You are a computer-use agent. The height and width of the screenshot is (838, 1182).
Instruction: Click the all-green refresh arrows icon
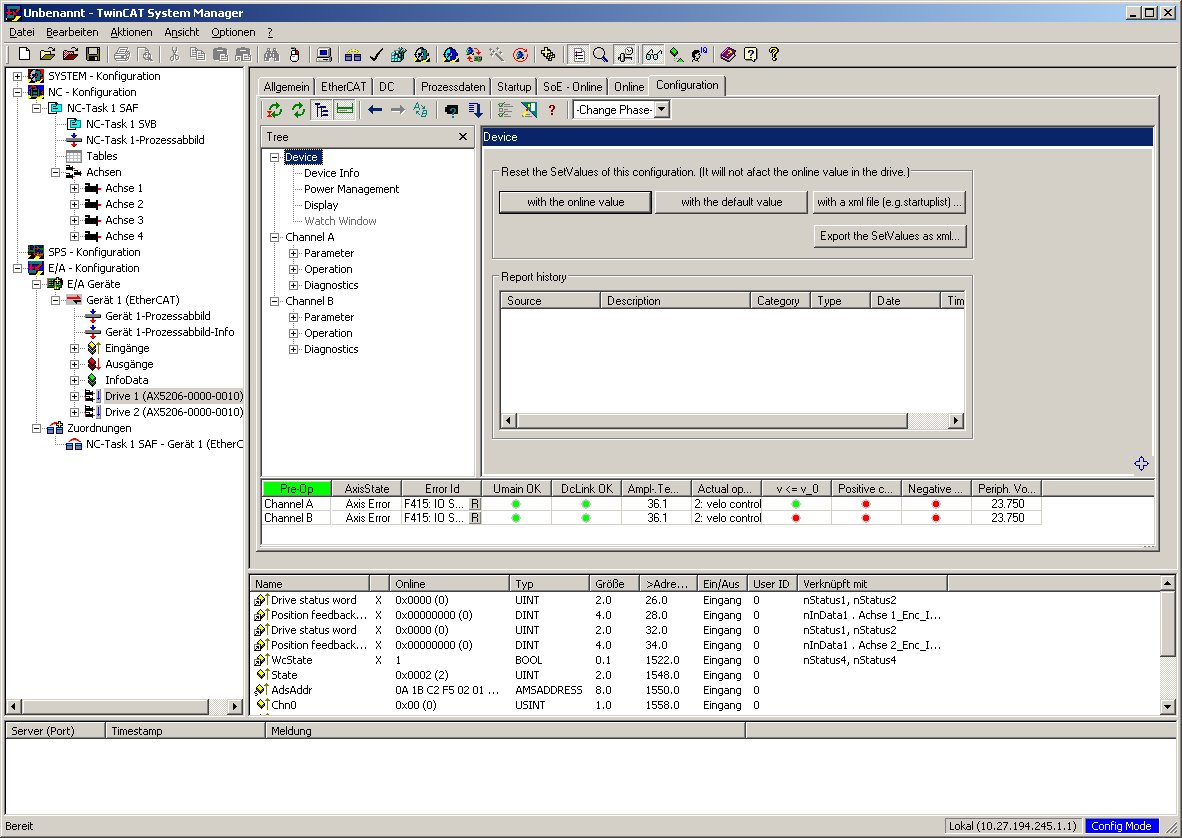click(x=299, y=110)
